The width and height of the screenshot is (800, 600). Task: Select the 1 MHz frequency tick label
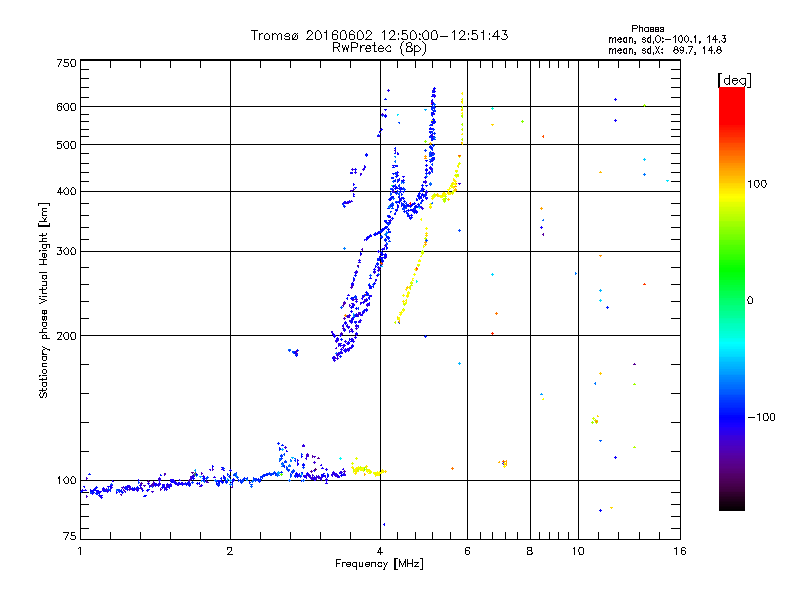[x=80, y=551]
